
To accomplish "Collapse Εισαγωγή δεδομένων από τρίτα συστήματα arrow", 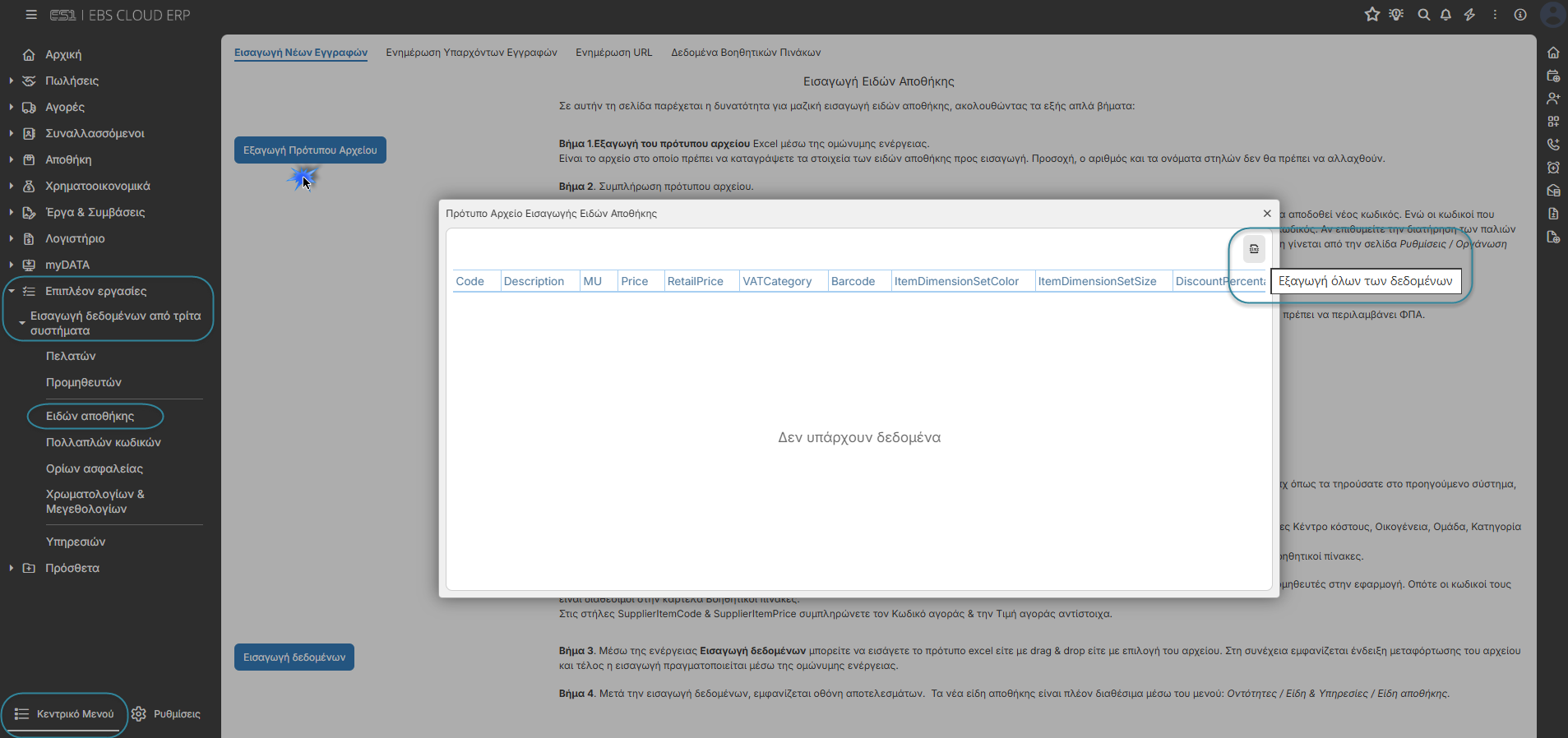I will [x=21, y=323].
